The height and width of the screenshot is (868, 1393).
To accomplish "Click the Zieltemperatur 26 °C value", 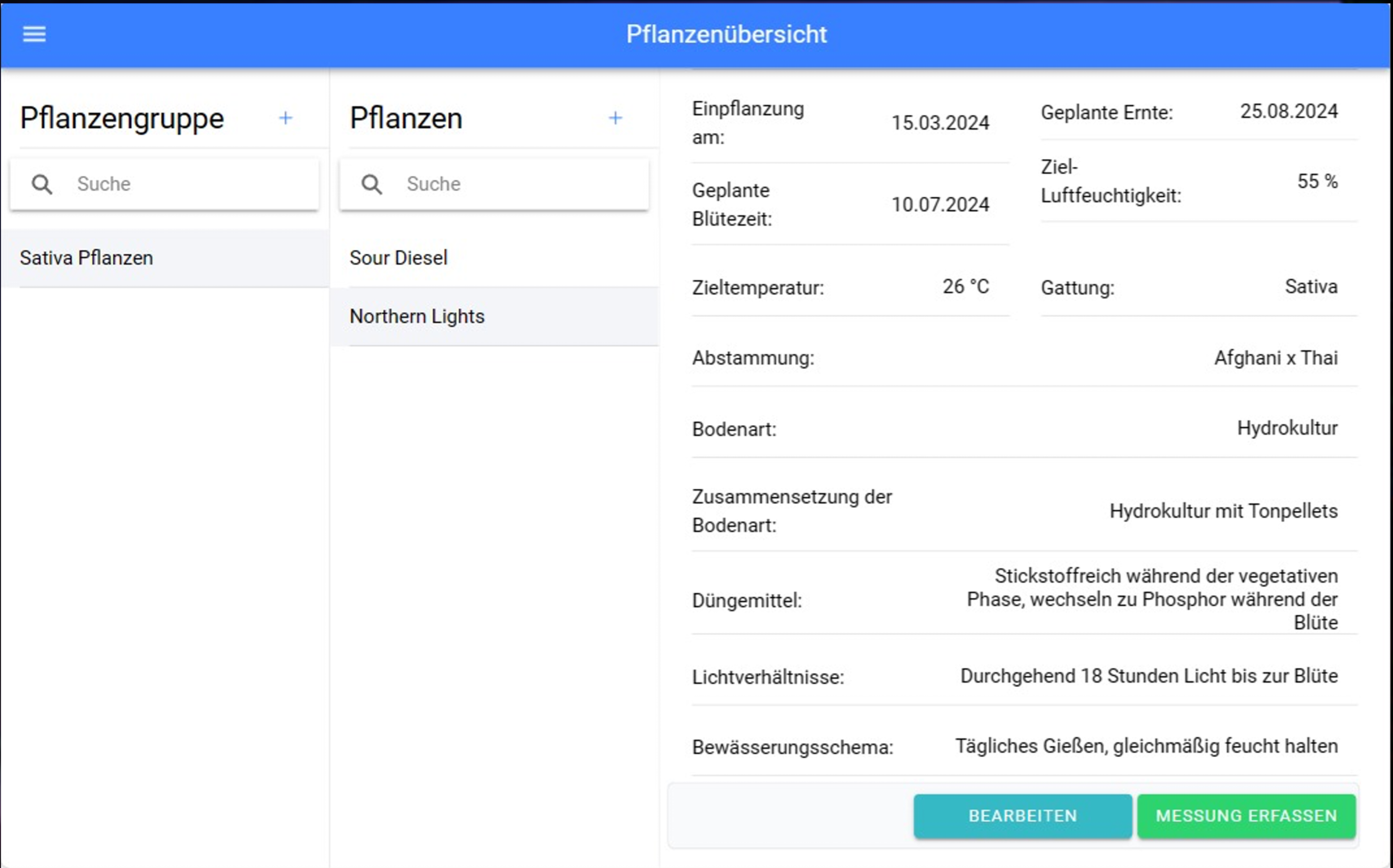I will [x=965, y=286].
